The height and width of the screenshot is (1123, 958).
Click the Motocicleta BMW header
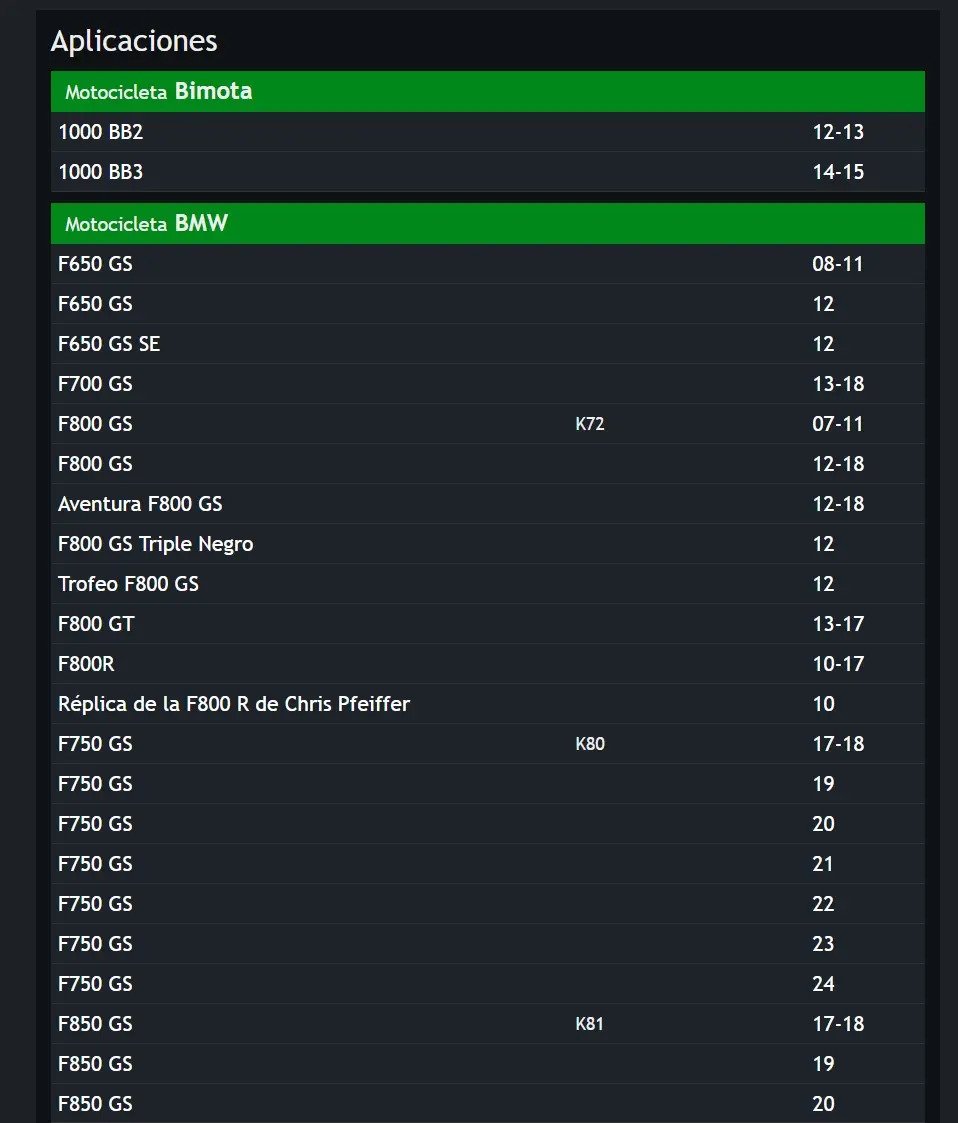[x=488, y=223]
